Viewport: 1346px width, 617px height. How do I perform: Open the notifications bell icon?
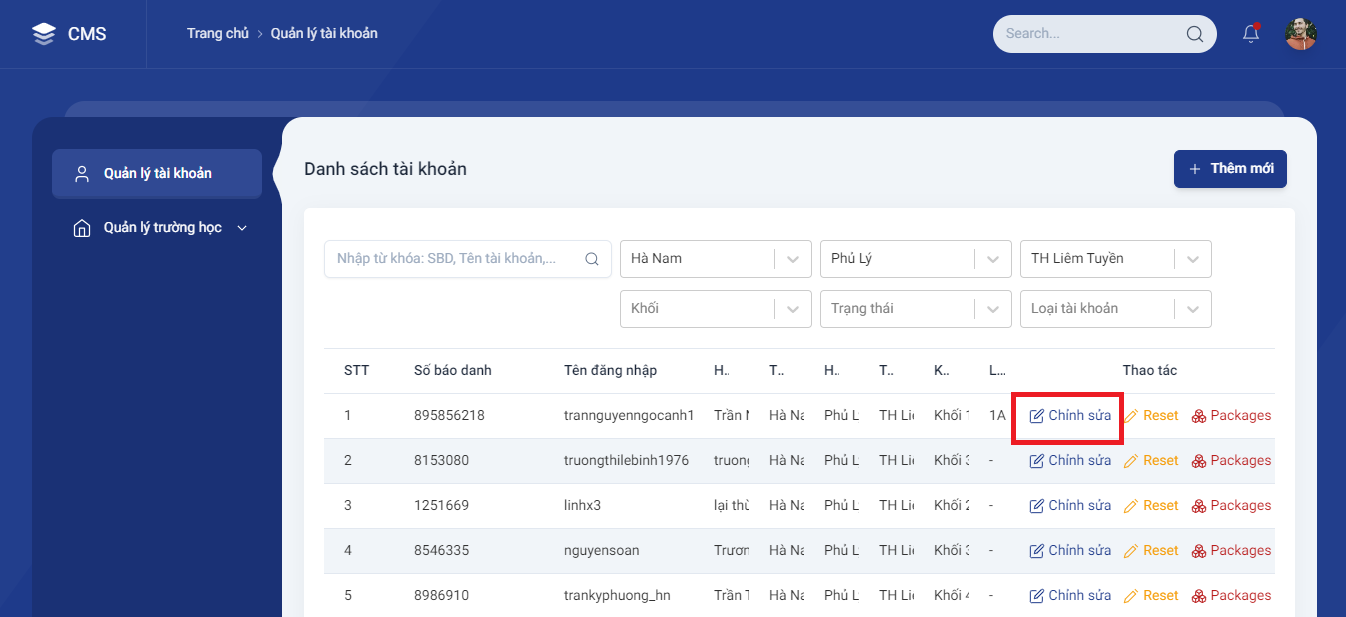point(1251,34)
